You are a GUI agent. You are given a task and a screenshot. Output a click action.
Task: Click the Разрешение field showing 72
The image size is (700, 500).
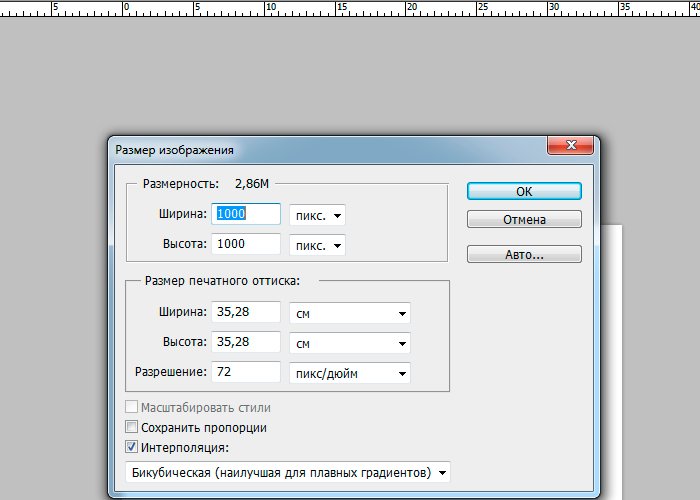246,372
